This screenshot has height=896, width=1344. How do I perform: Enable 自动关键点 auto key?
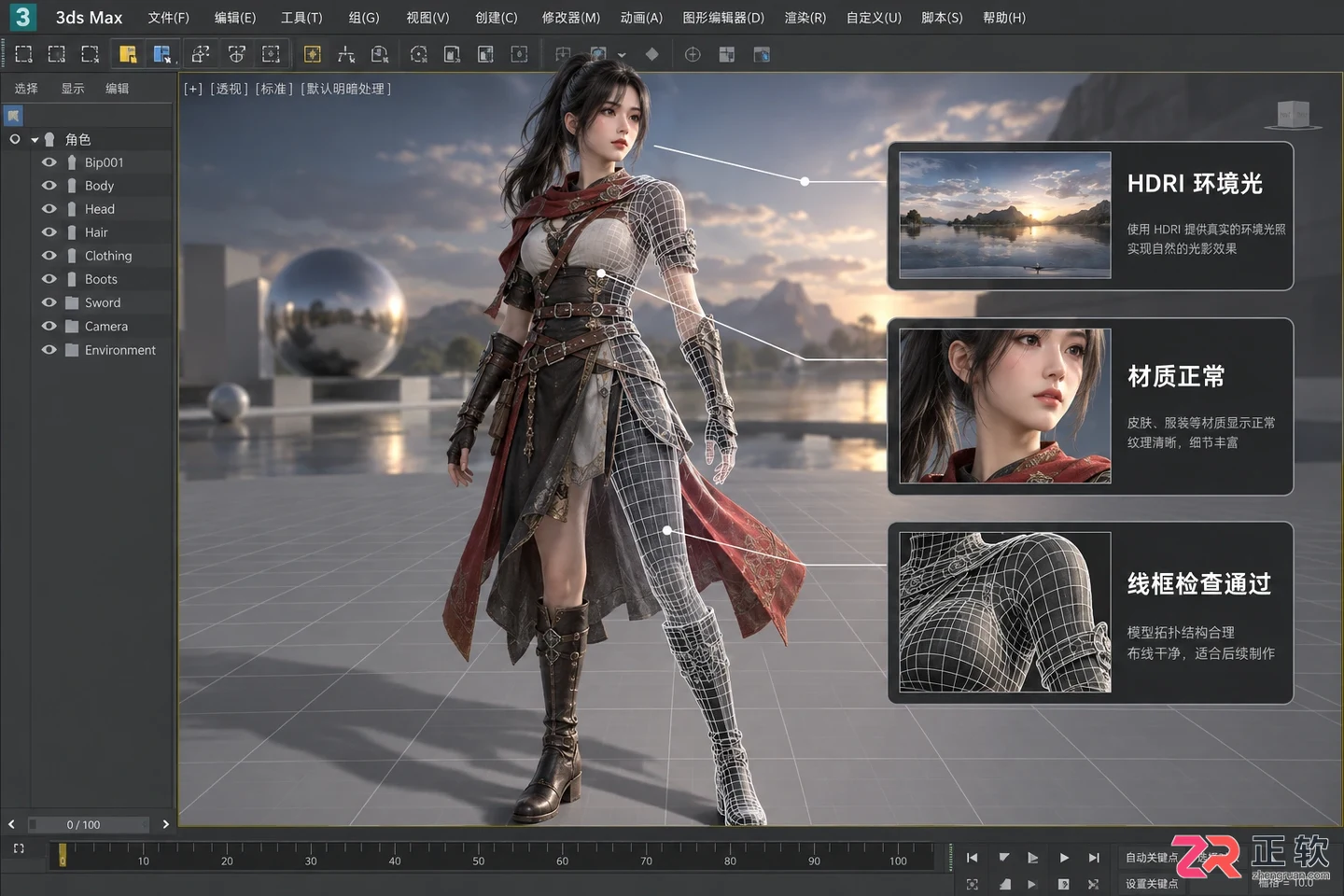click(x=1151, y=858)
